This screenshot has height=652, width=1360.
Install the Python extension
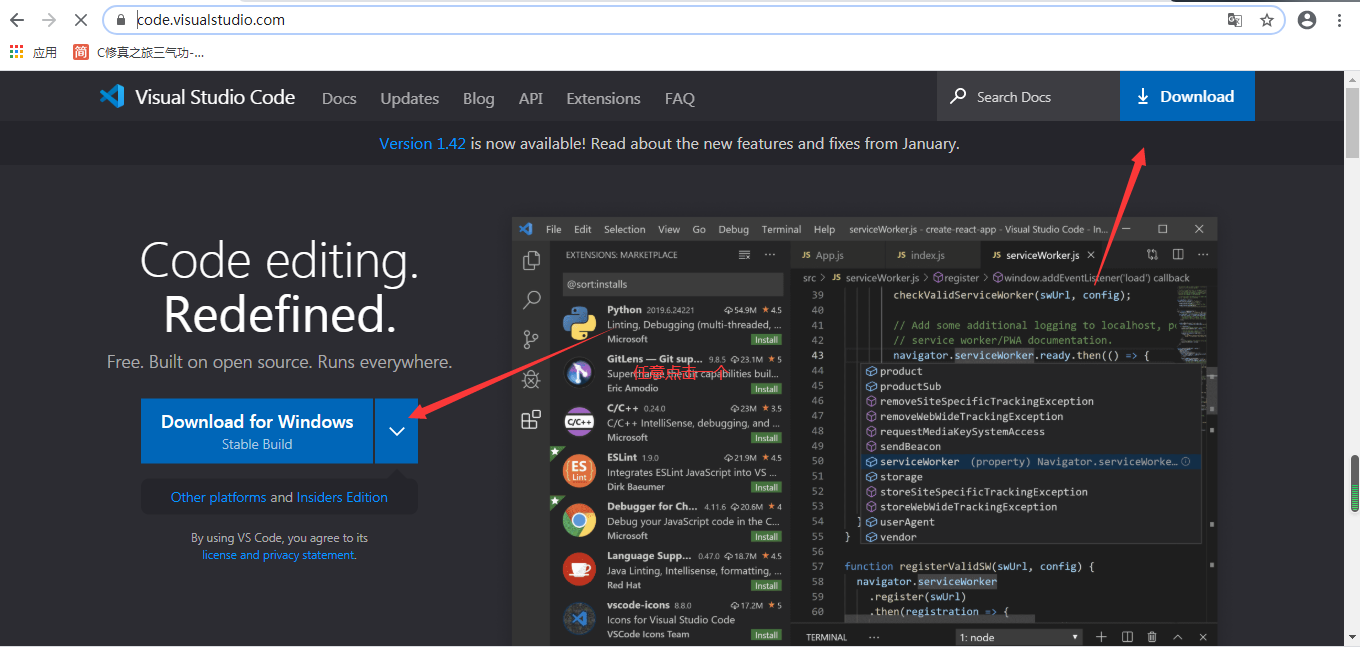click(x=767, y=340)
